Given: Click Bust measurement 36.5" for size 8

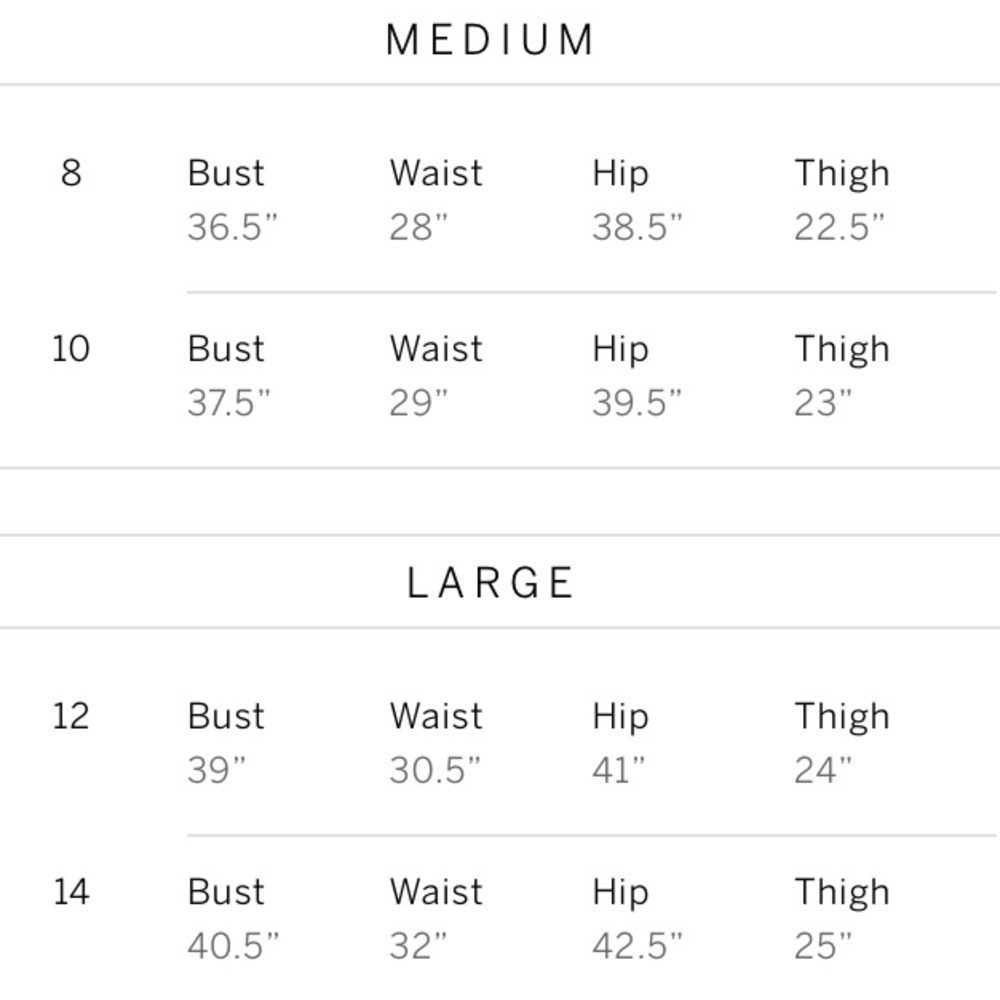Looking at the screenshot, I should pyautogui.click(x=232, y=227).
